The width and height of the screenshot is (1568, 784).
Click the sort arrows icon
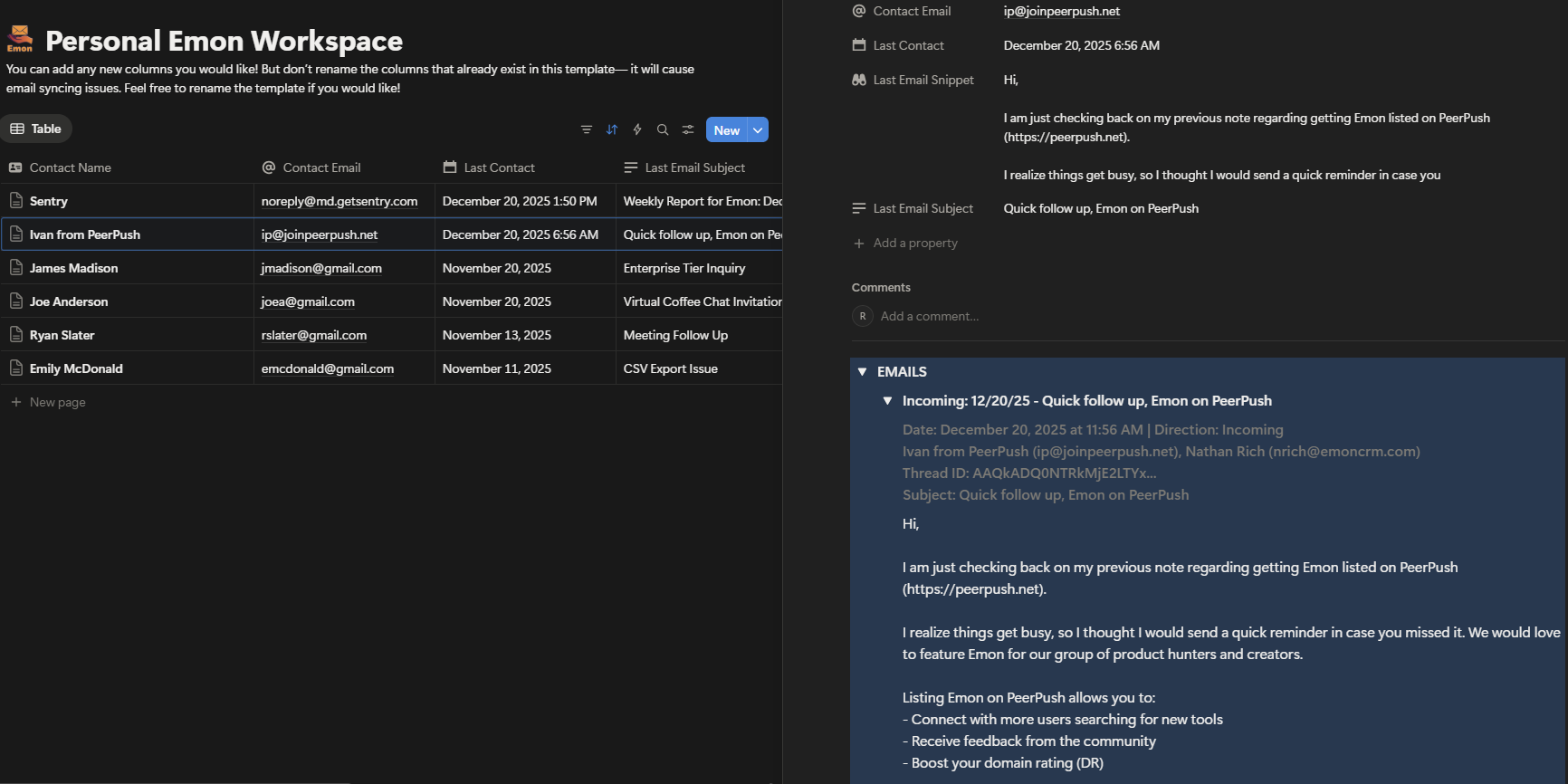pos(612,129)
